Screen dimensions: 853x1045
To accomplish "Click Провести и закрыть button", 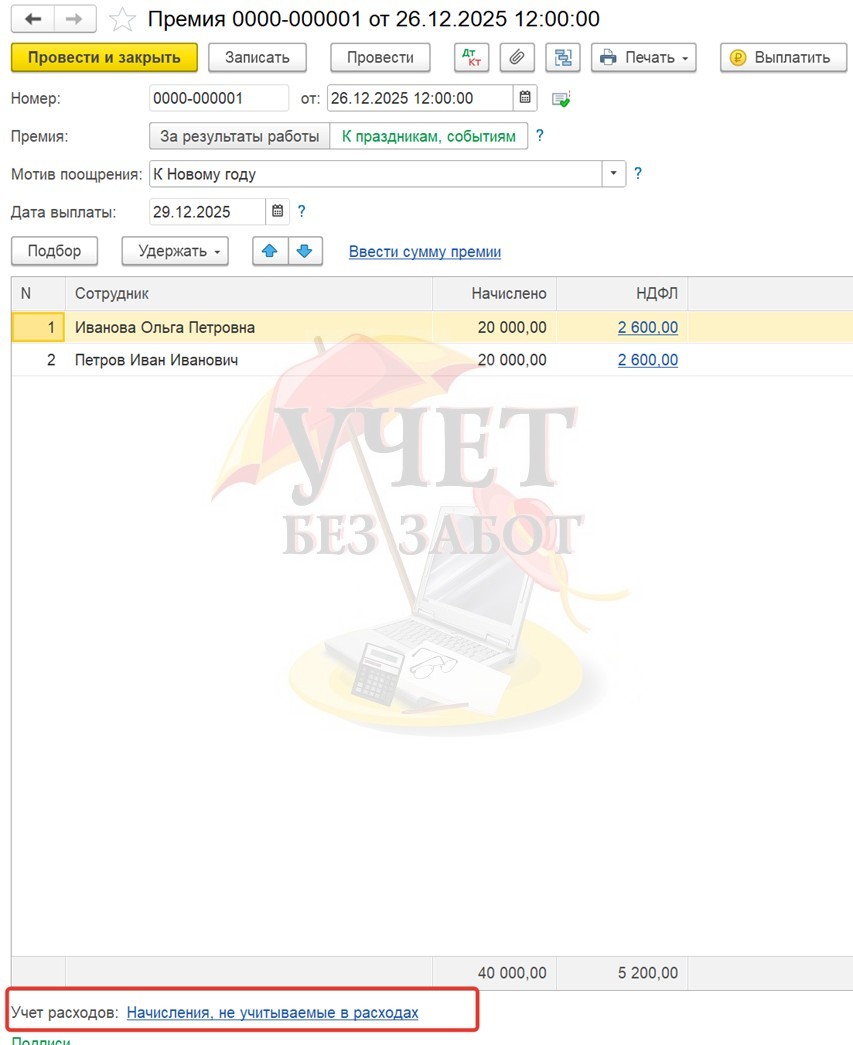I will tap(104, 58).
